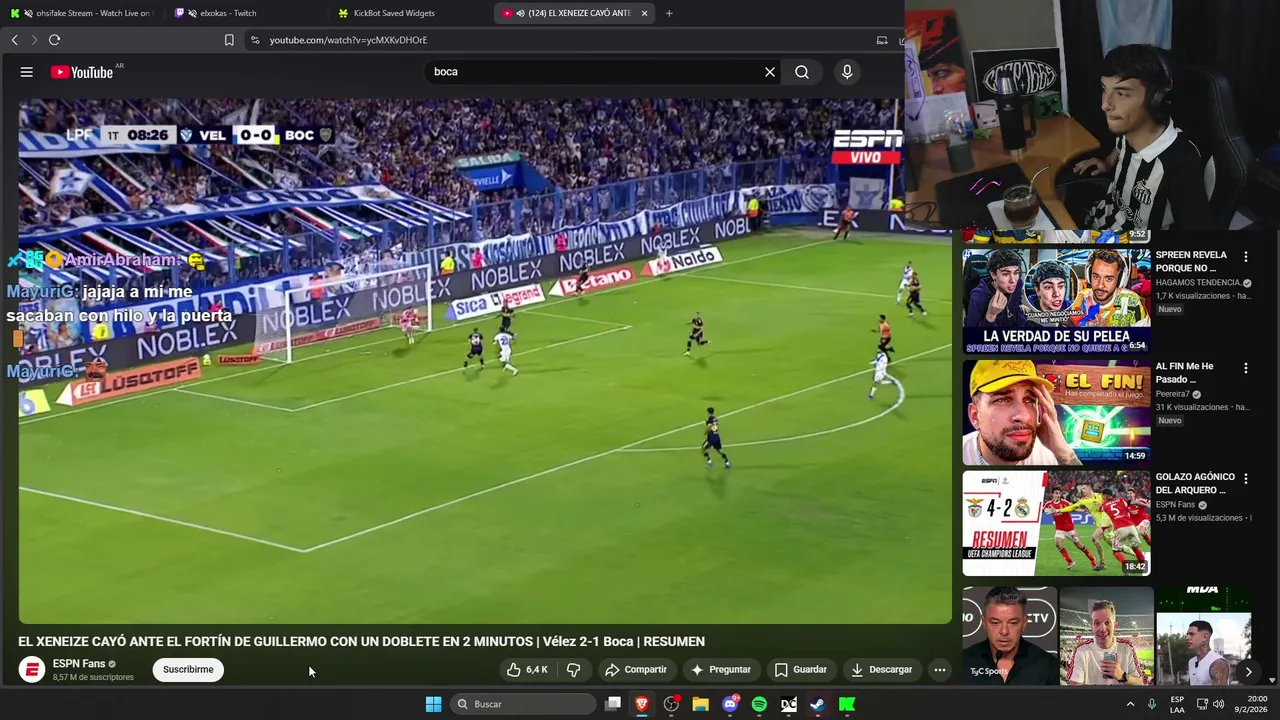Click the magnifier search button
The height and width of the screenshot is (720, 1280).
coord(802,72)
